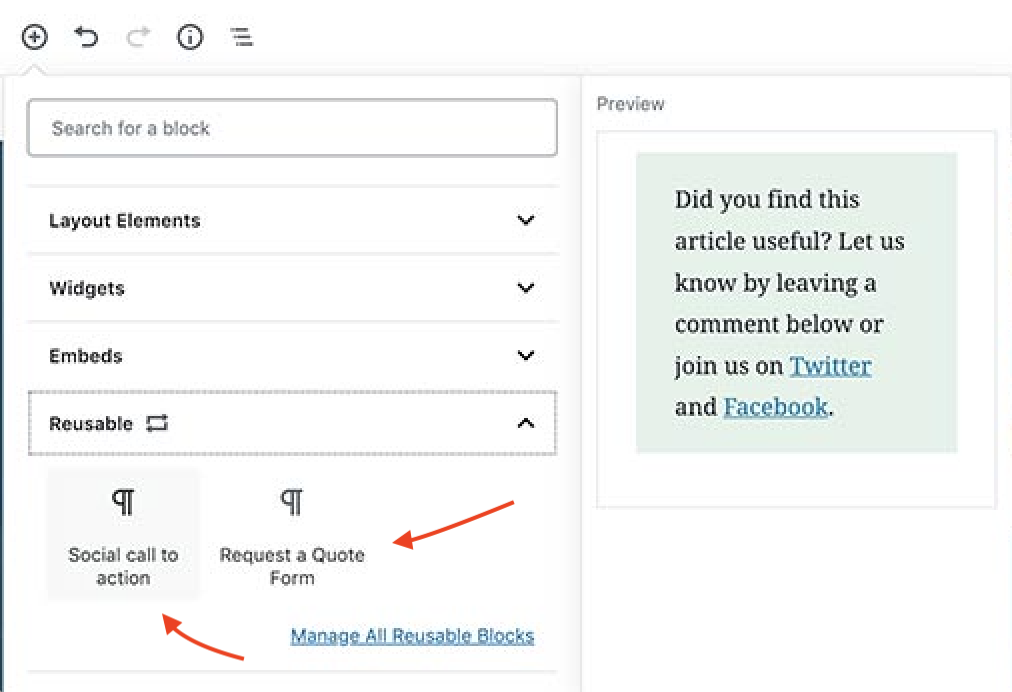This screenshot has height=692, width=1012.
Task: Open the Facebook link in the preview
Action: click(x=776, y=407)
